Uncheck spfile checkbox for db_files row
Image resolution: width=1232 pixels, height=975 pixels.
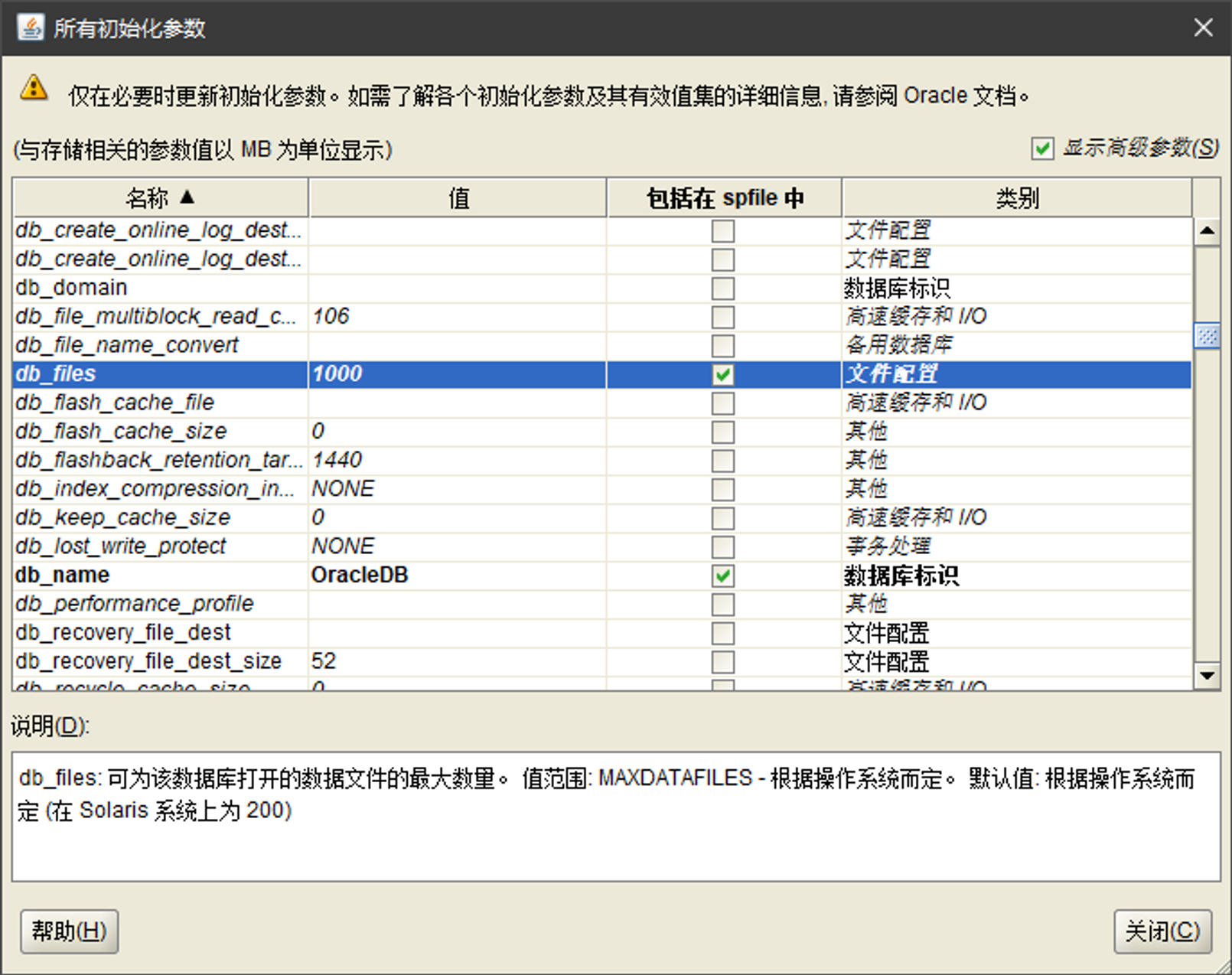[723, 374]
